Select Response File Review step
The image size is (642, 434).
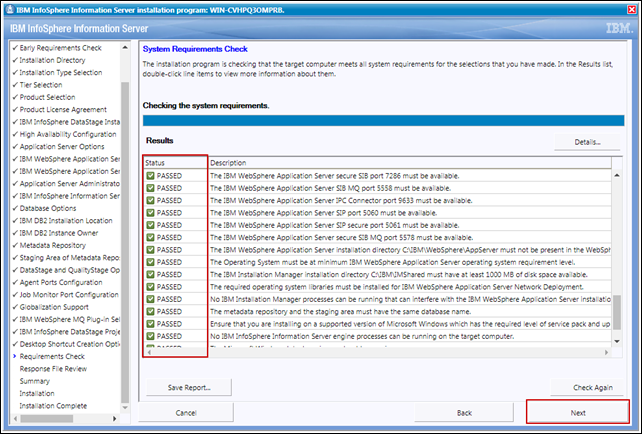click(53, 368)
